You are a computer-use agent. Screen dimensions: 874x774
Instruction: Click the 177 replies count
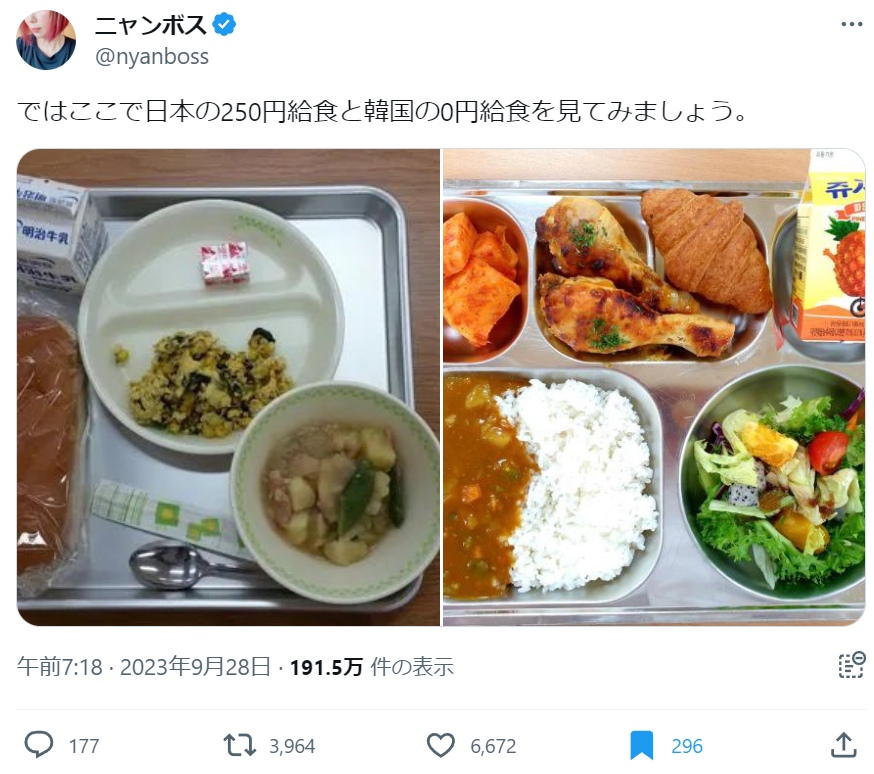click(84, 746)
